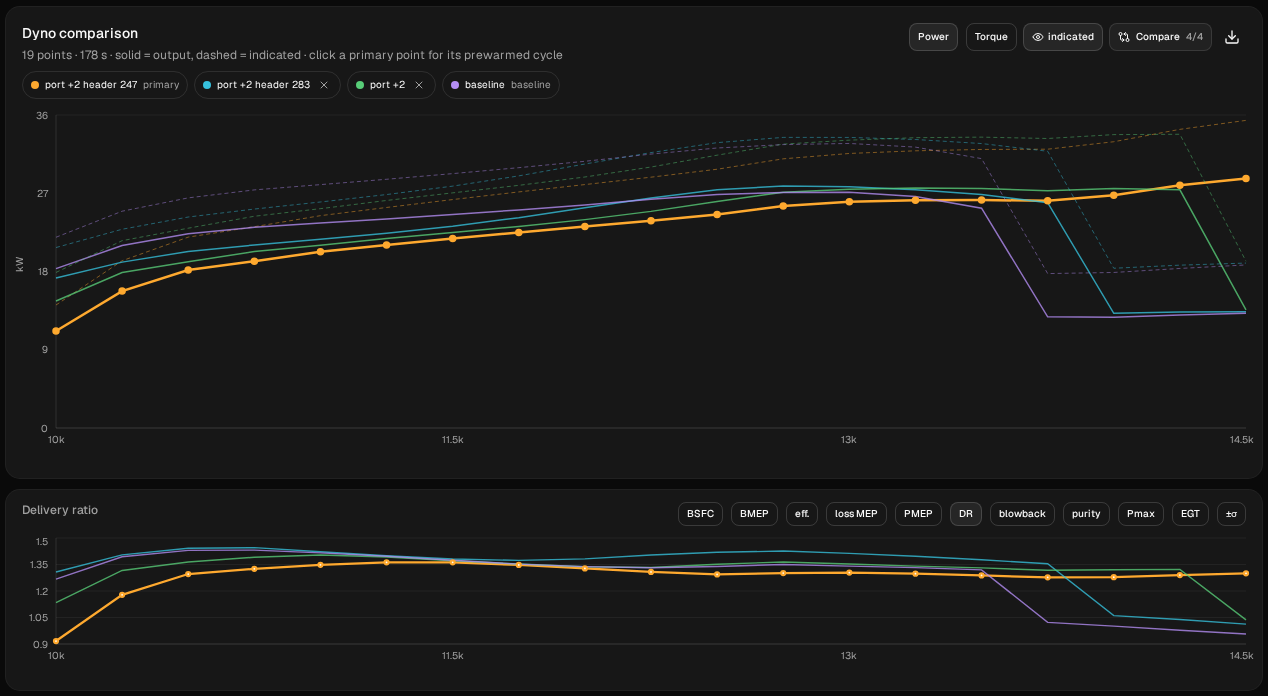Show the purity metric
The height and width of the screenshot is (696, 1268).
(1086, 514)
